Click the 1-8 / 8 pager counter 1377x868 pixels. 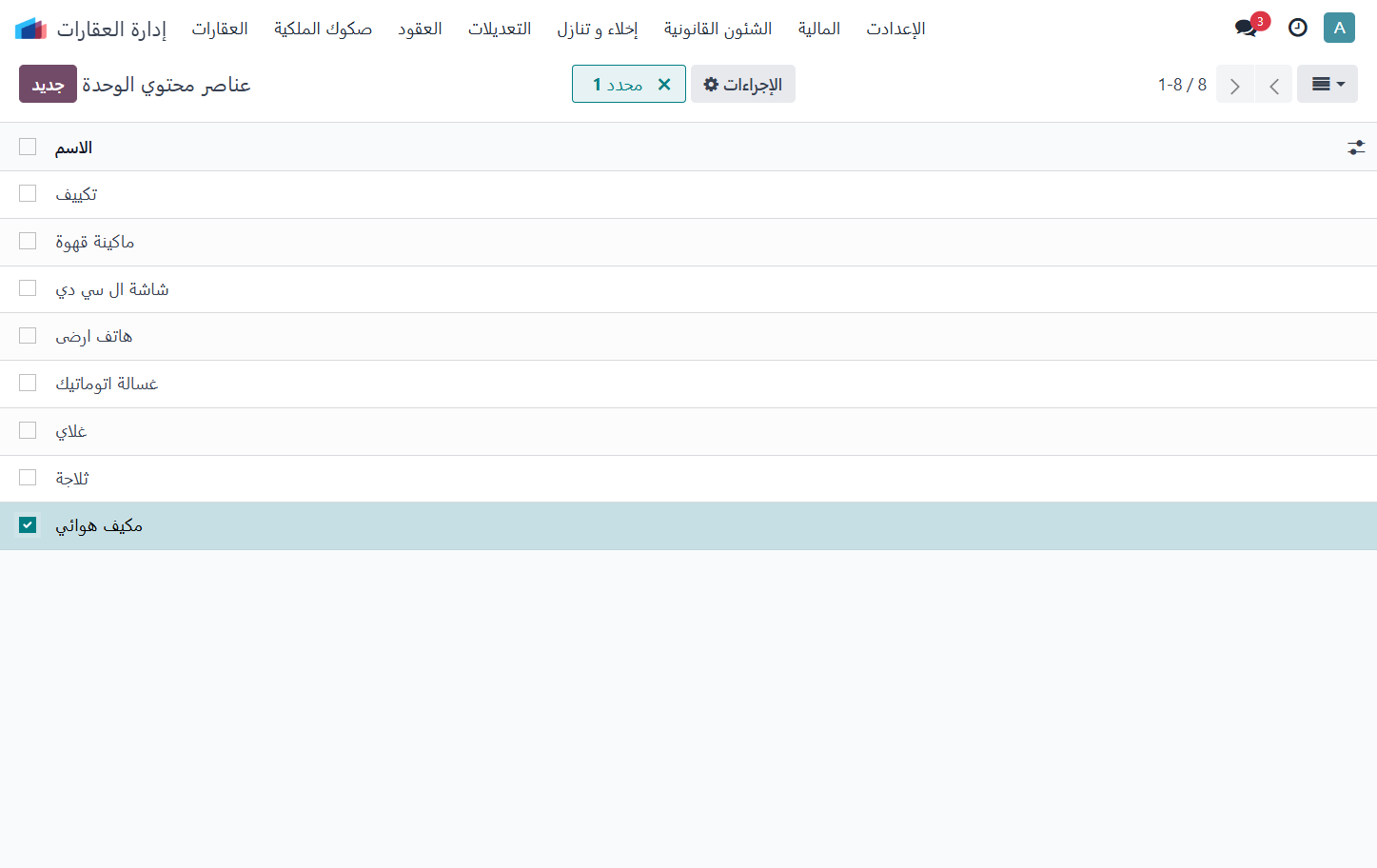[1182, 85]
